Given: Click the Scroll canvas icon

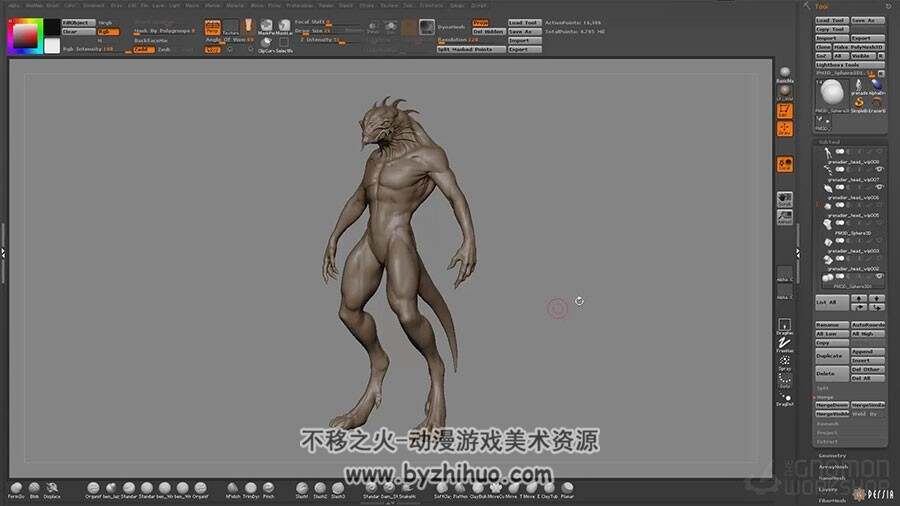Looking at the screenshot, I should point(785,199).
